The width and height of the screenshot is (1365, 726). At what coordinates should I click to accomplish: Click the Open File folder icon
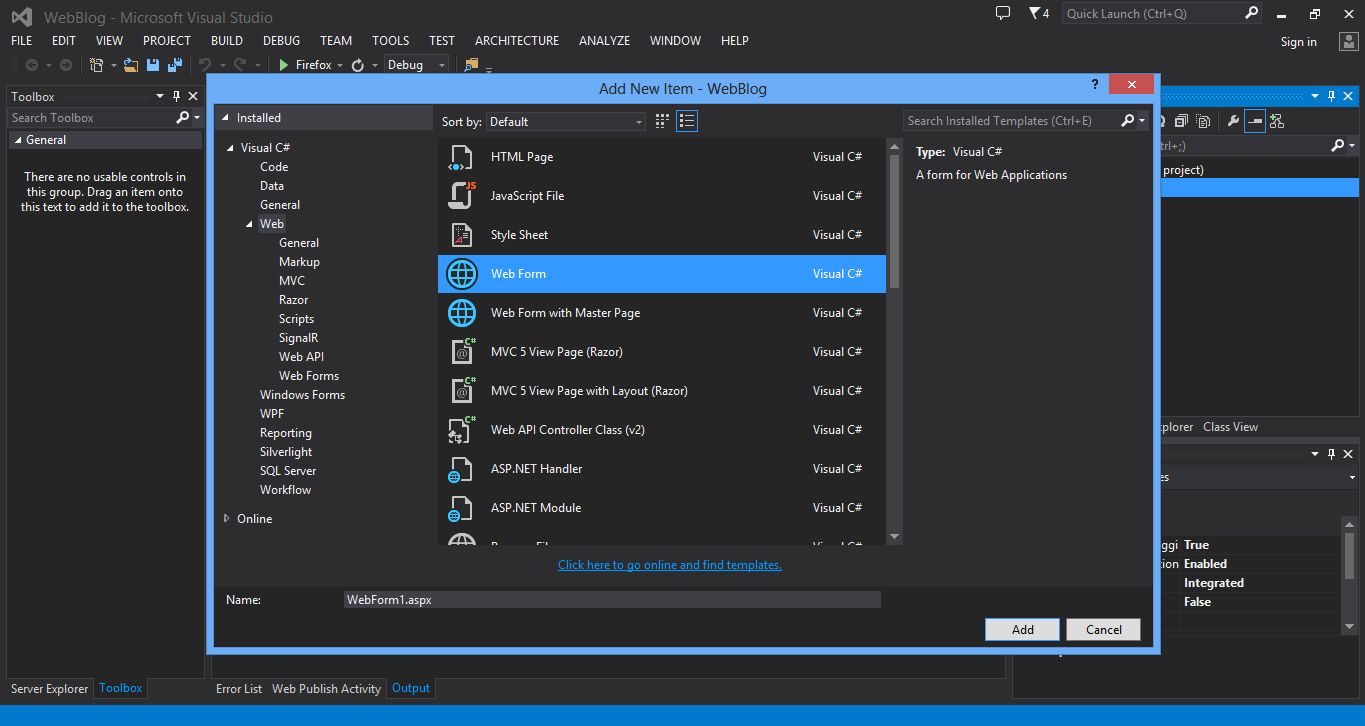[131, 65]
